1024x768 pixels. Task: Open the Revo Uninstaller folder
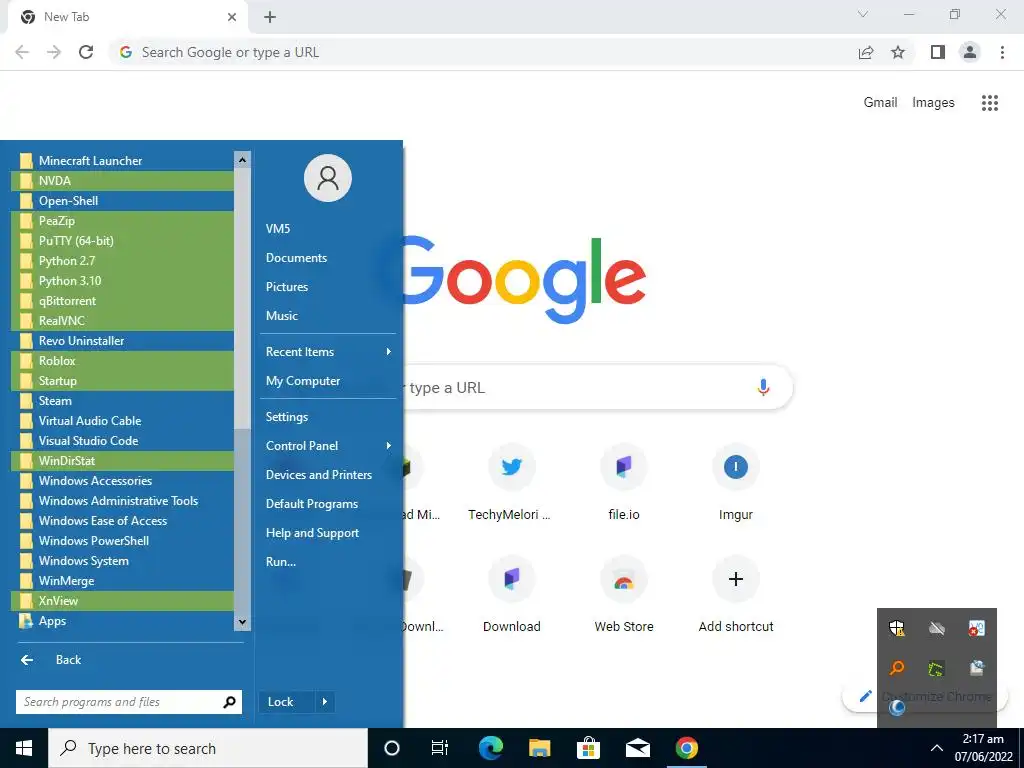click(122, 341)
